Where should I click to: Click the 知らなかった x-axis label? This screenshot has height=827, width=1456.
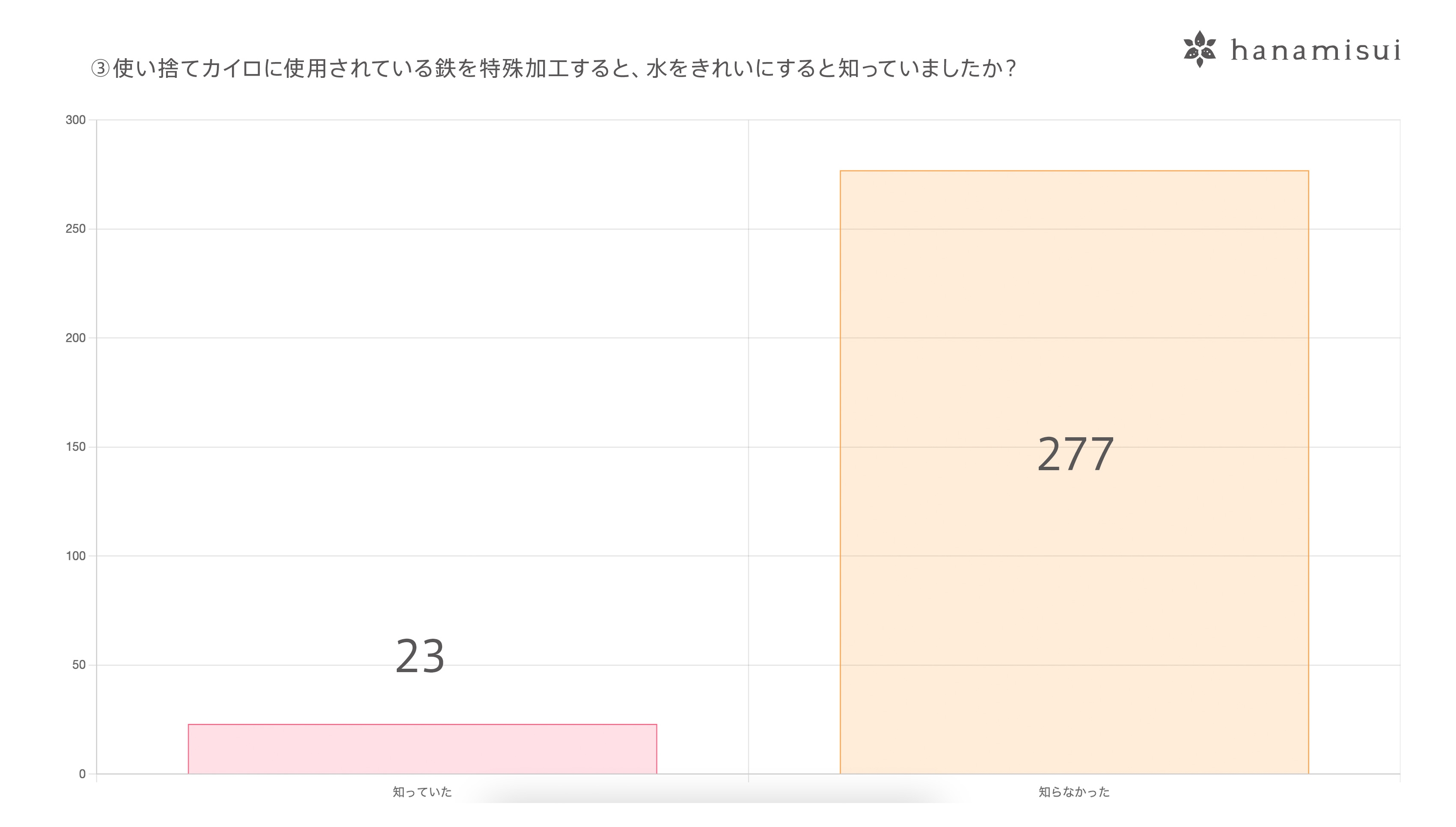coord(1074,792)
